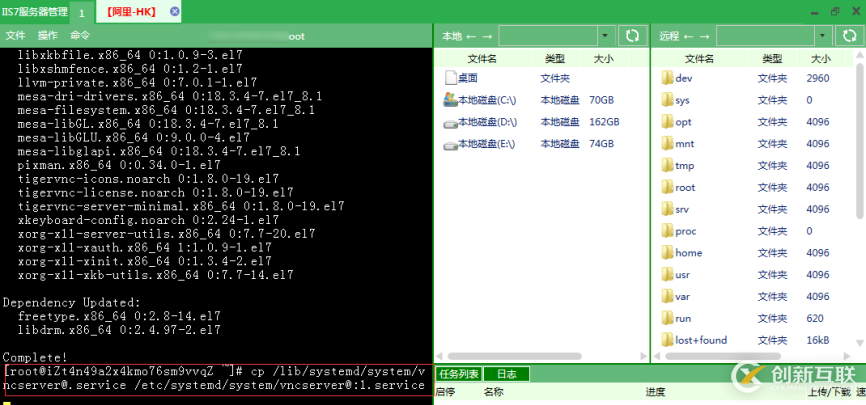Go forward in remote panel navigation
Image resolution: width=866 pixels, height=405 pixels.
coord(704,36)
